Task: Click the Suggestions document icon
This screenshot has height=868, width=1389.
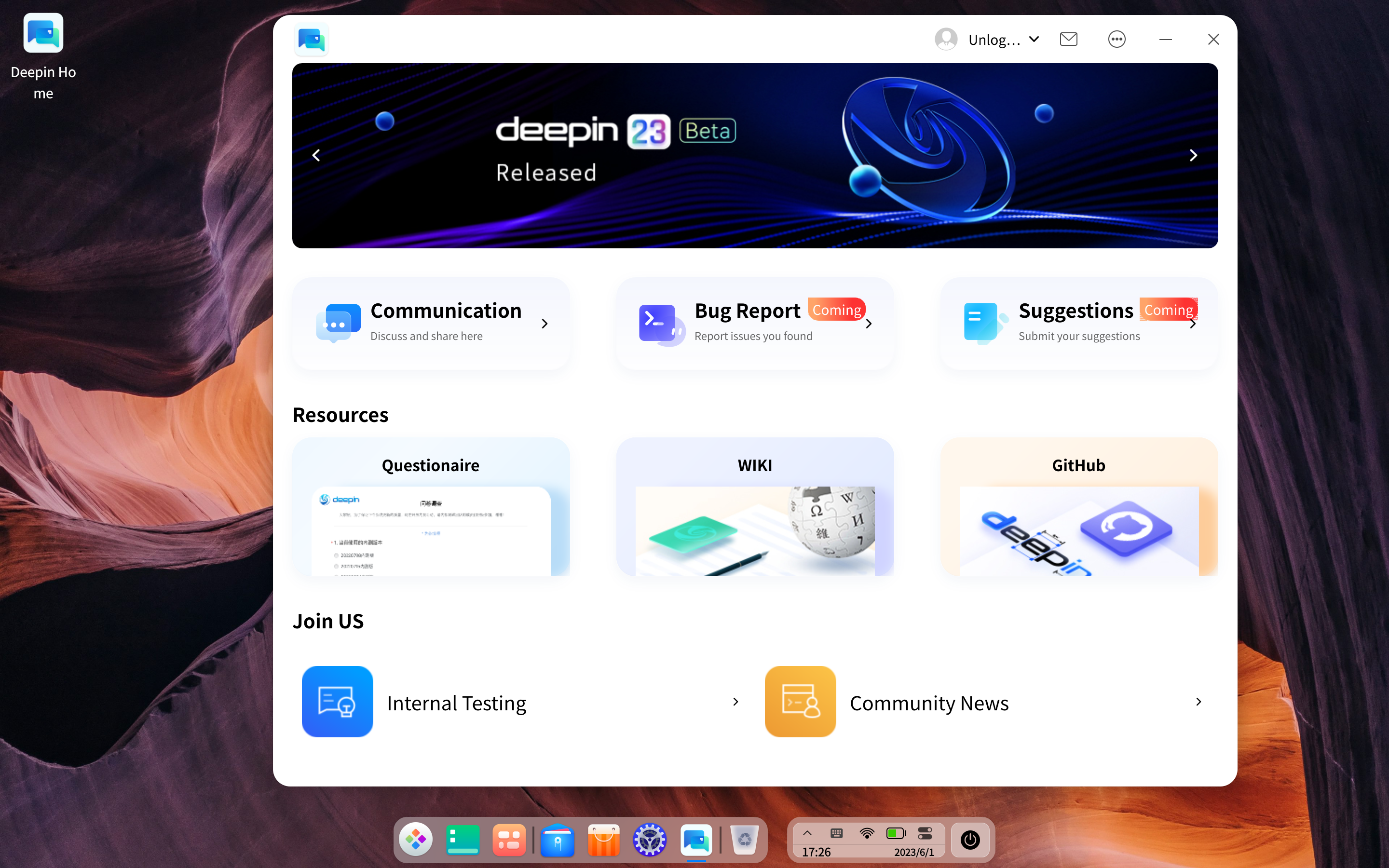Action: click(985, 323)
